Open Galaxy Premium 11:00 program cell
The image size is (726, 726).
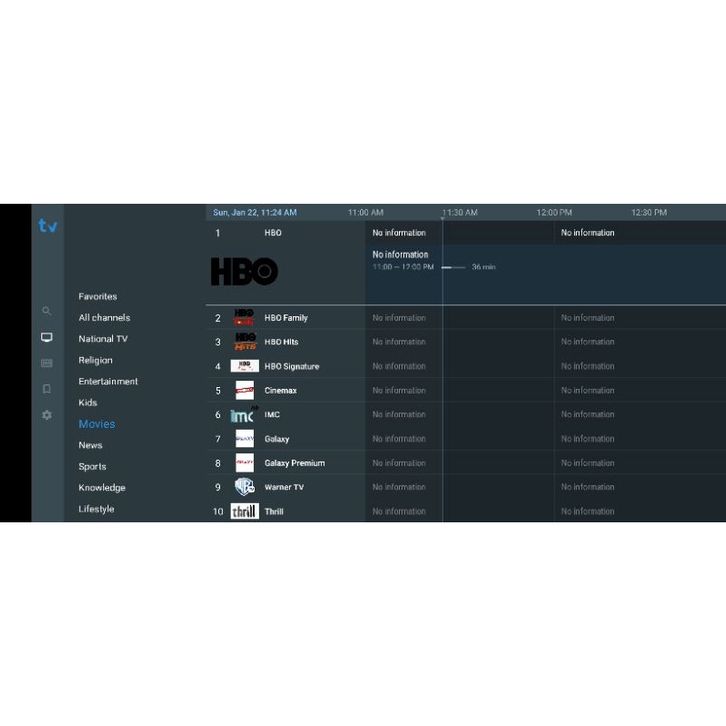[x=459, y=463]
